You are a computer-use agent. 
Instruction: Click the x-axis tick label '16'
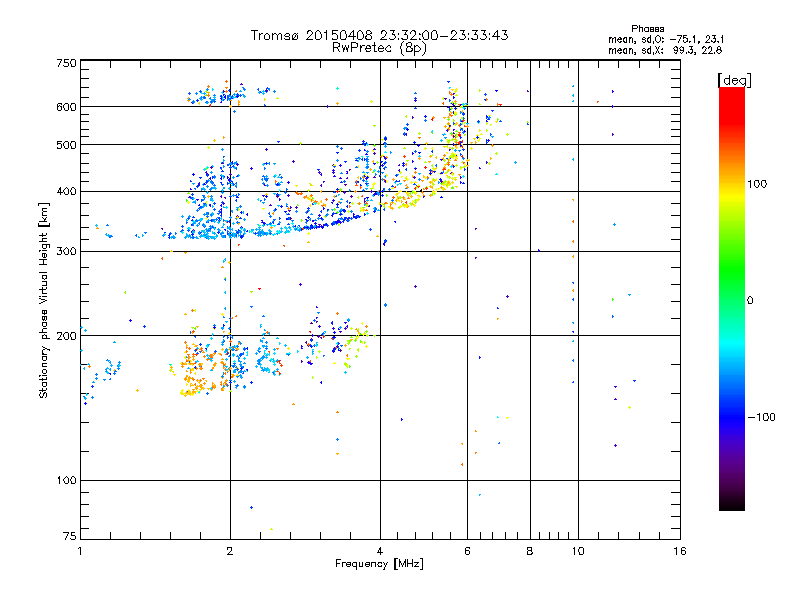680,551
